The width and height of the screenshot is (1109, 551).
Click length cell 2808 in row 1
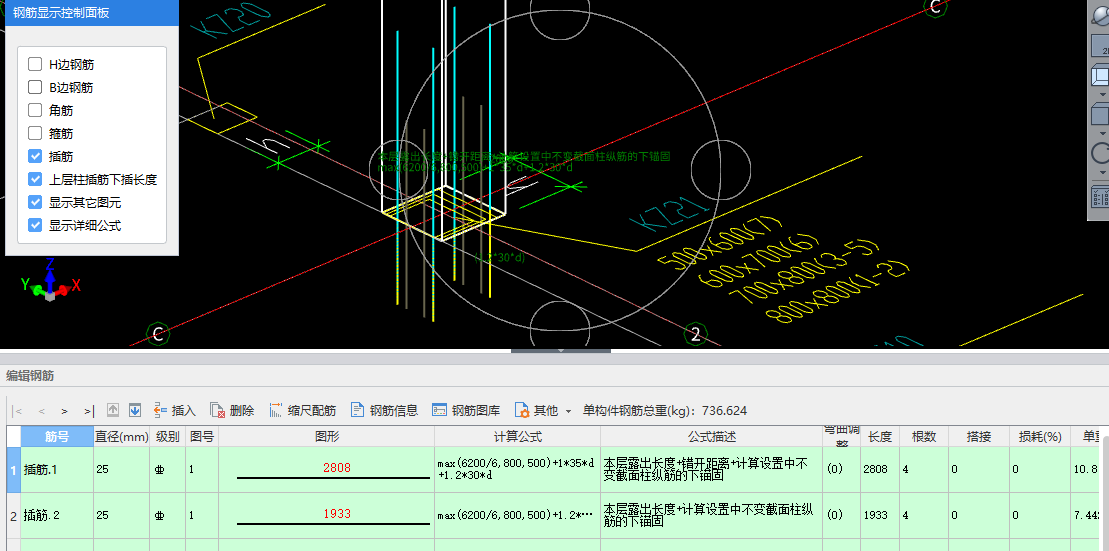(879, 469)
